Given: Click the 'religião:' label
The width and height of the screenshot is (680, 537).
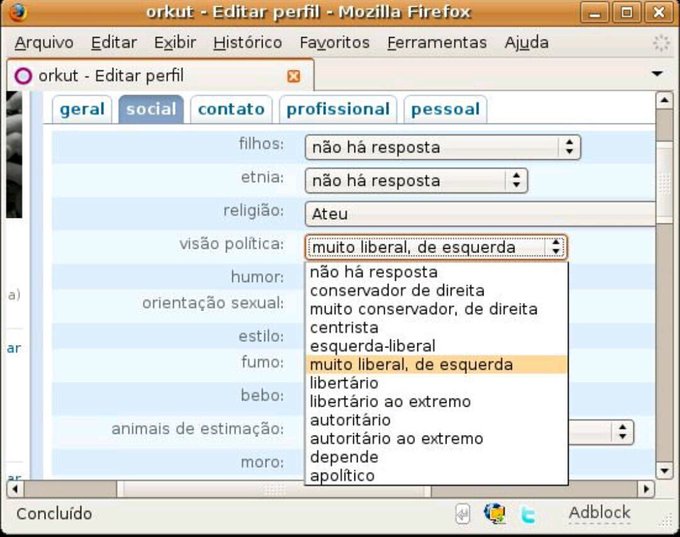Looking at the screenshot, I should pos(254,211).
